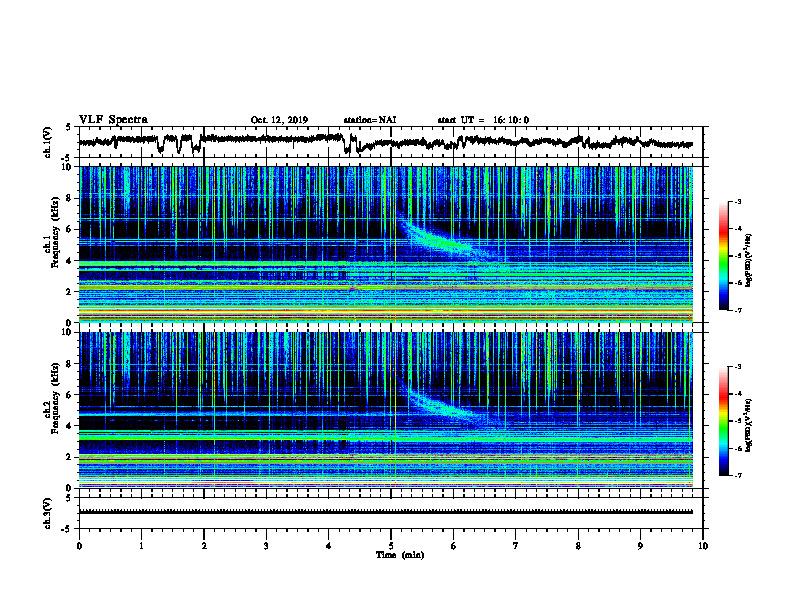Image resolution: width=792 pixels, height=612 pixels.
Task: Click the "start UT = 16:10:0" header text
Action: click(x=483, y=120)
